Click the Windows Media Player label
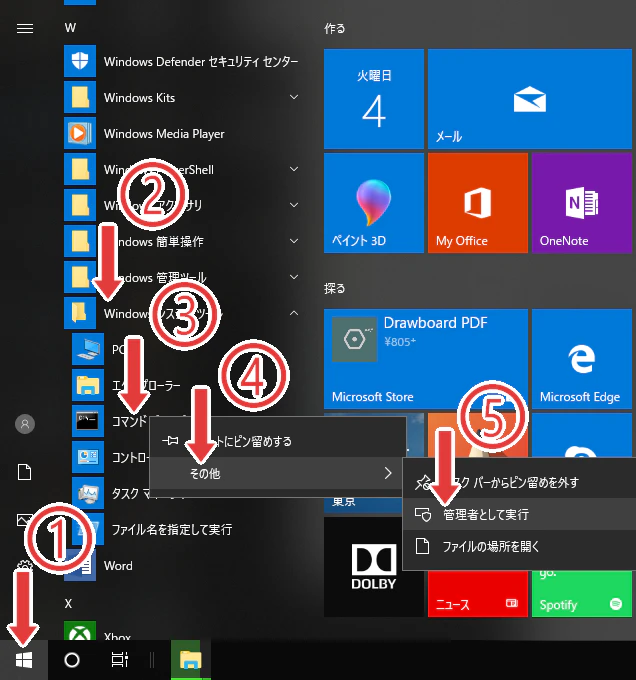 [164, 134]
